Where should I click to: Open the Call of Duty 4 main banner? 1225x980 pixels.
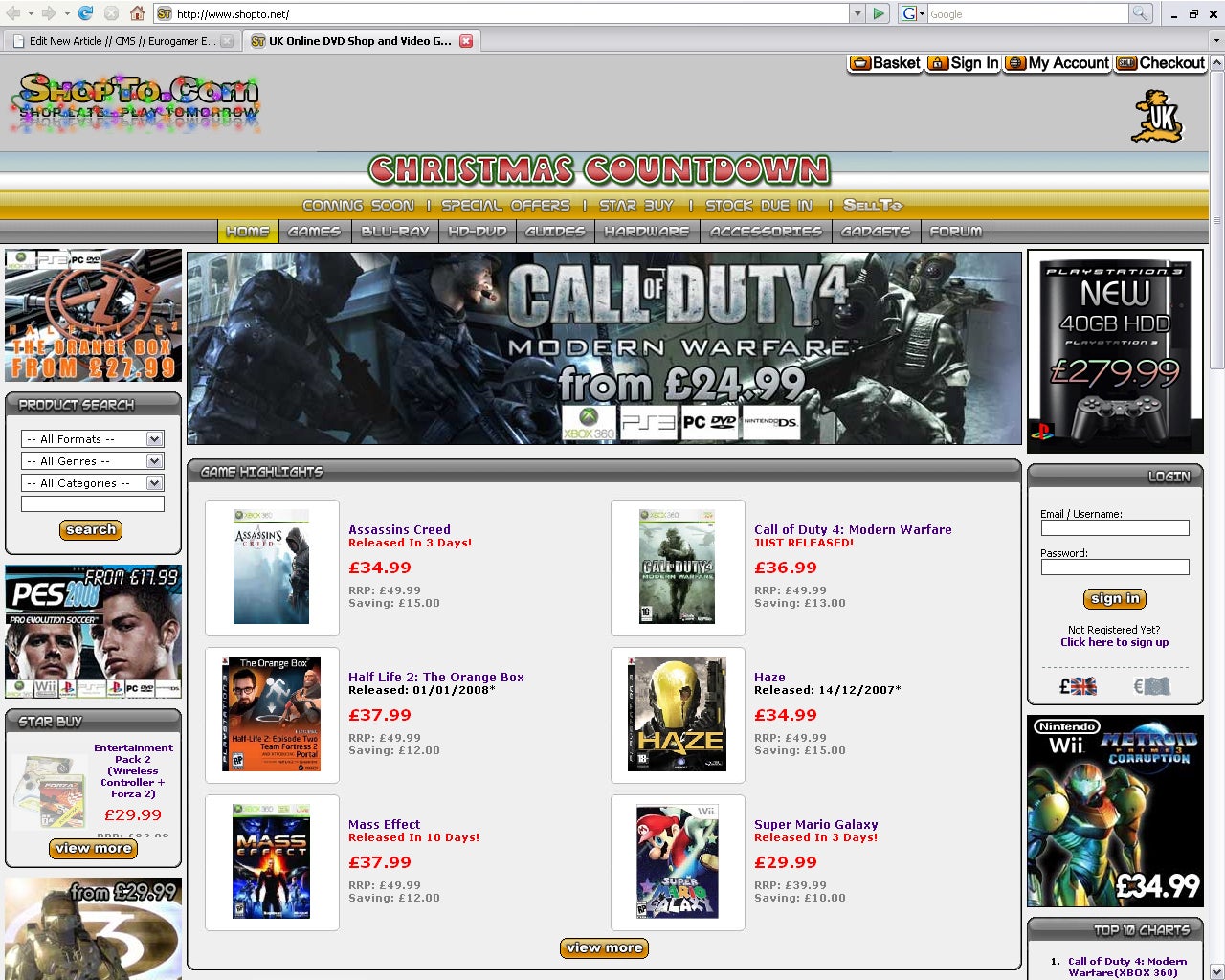point(605,348)
